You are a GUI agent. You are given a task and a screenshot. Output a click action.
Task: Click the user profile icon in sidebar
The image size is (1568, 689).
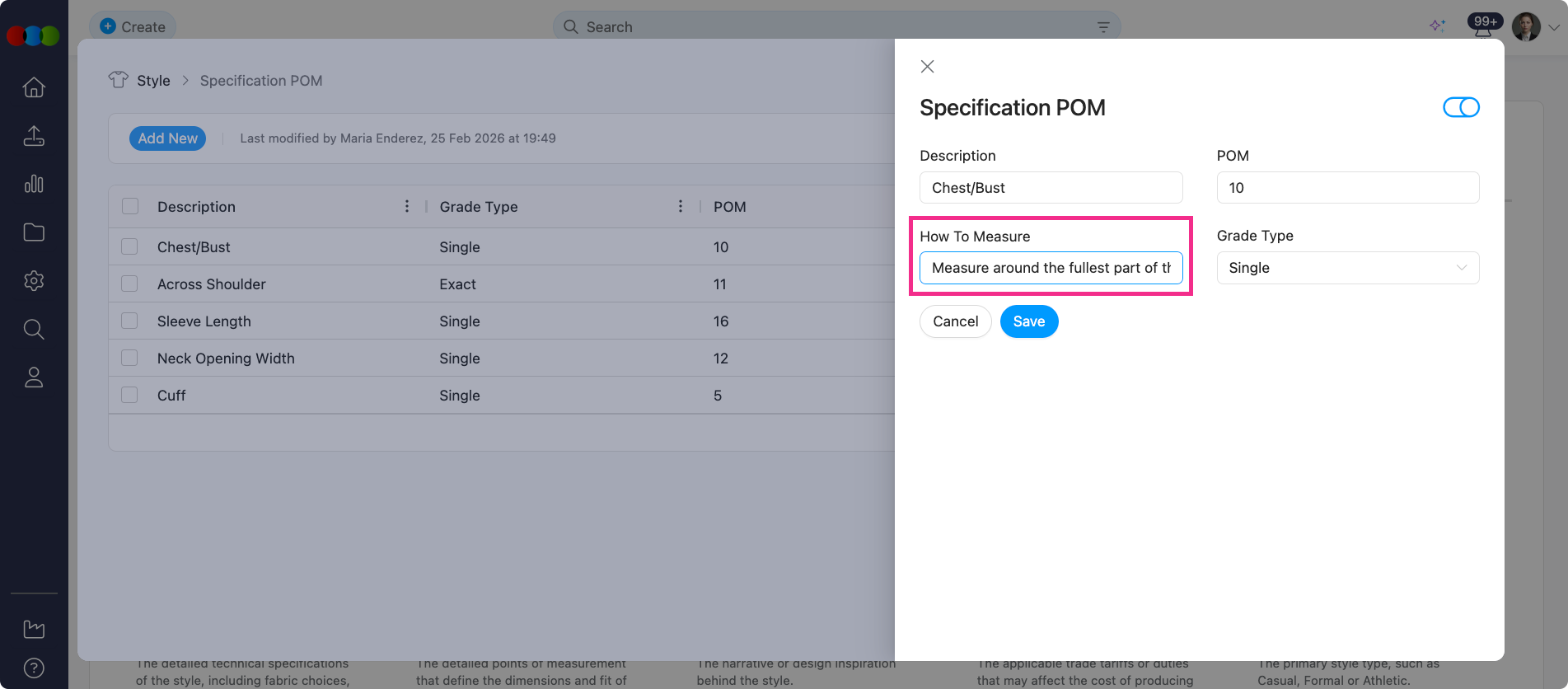(x=34, y=377)
